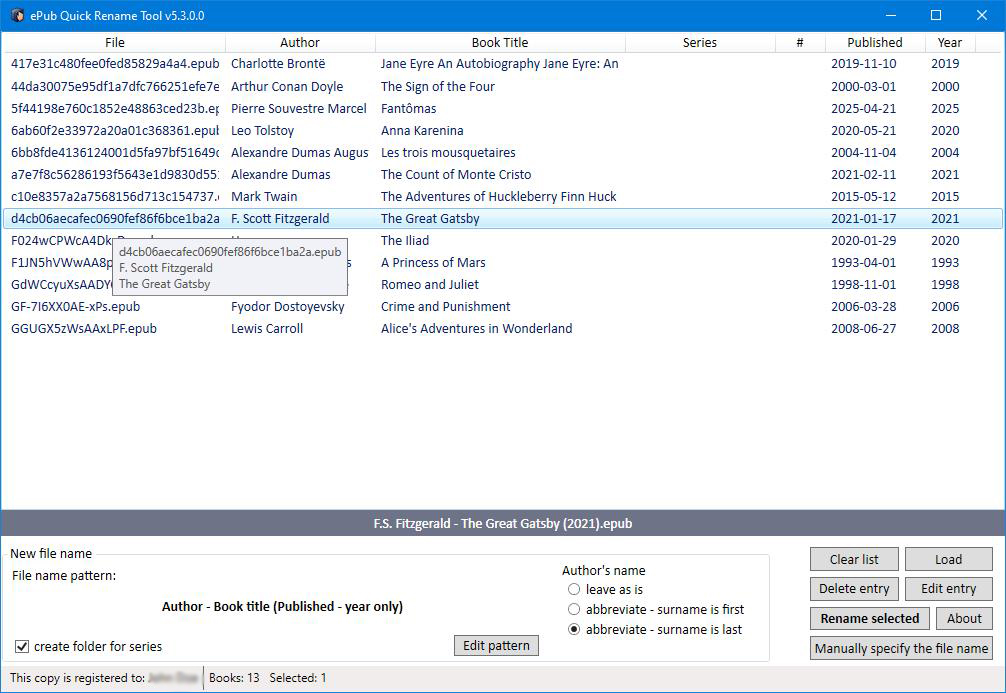This screenshot has width=1006, height=693.
Task: Sort list by Author column header
Action: click(300, 42)
